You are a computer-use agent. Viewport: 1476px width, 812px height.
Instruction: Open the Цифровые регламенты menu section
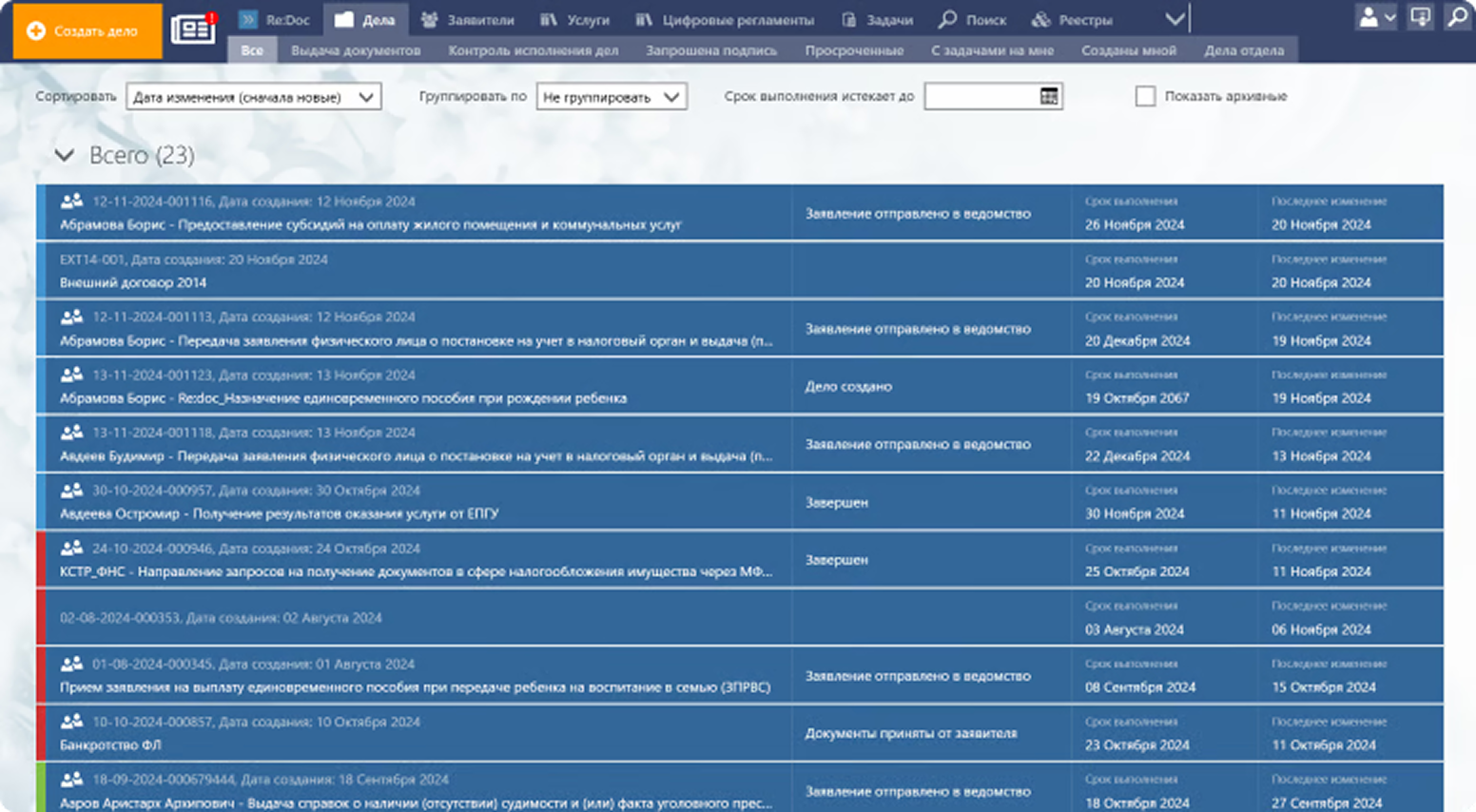coord(725,20)
